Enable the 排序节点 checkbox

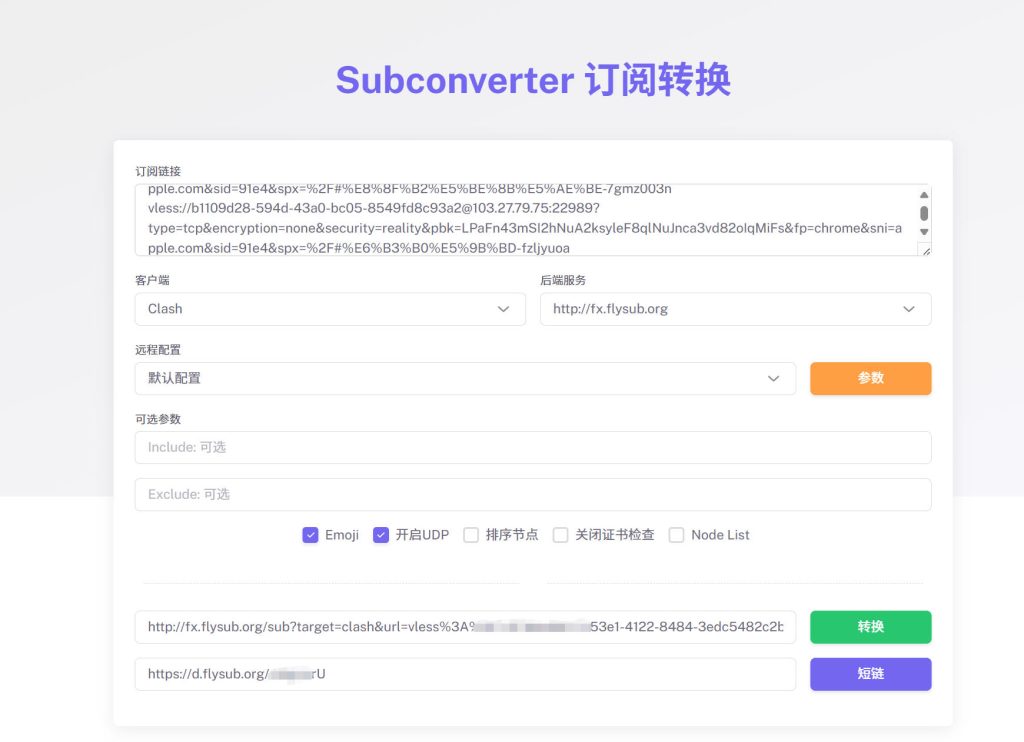[470, 535]
